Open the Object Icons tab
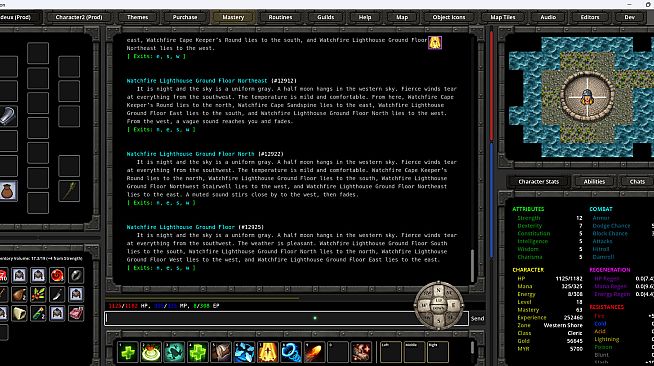The width and height of the screenshot is (654, 366). (449, 17)
